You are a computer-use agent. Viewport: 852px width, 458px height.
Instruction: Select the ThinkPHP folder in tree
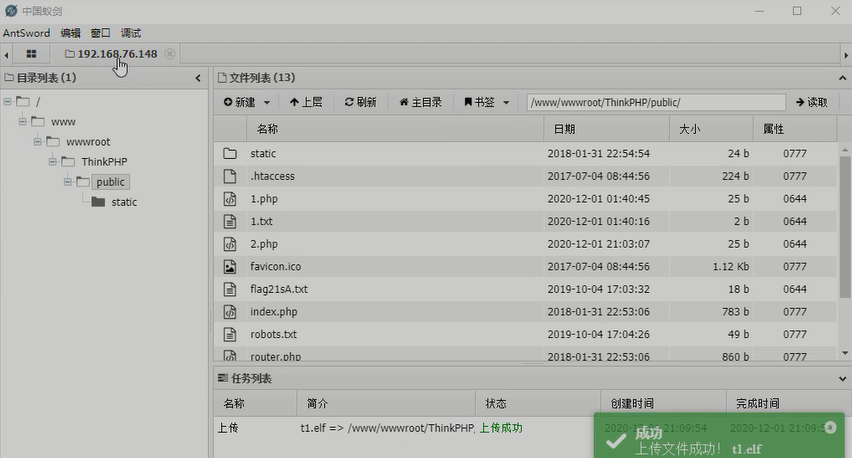pos(104,162)
